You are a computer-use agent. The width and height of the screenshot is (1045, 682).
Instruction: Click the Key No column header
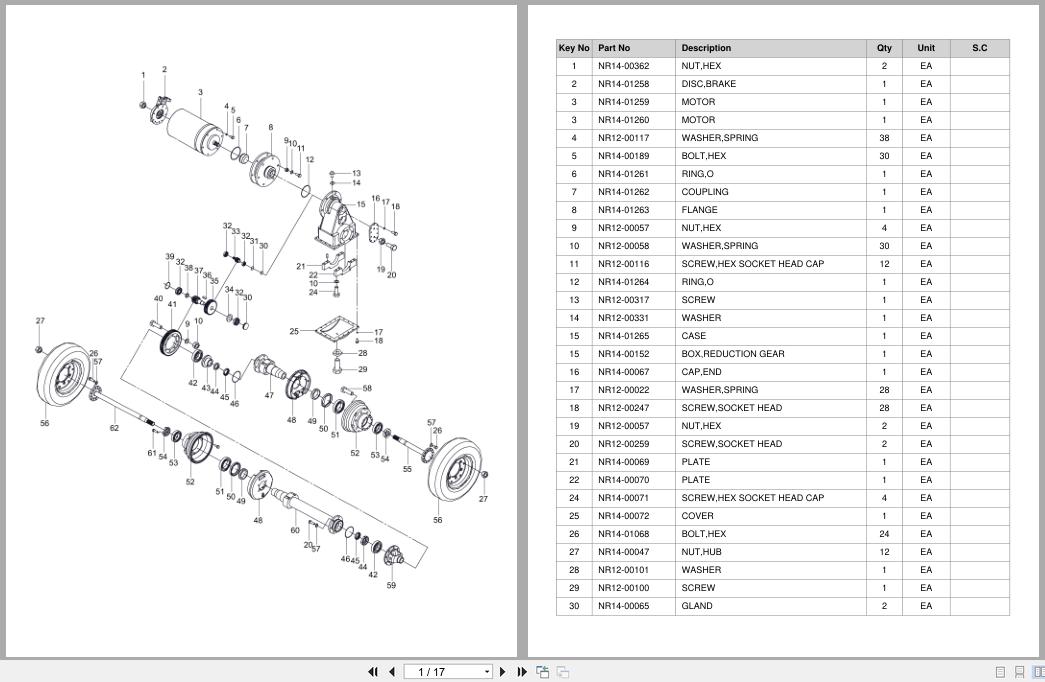pyautogui.click(x=574, y=48)
